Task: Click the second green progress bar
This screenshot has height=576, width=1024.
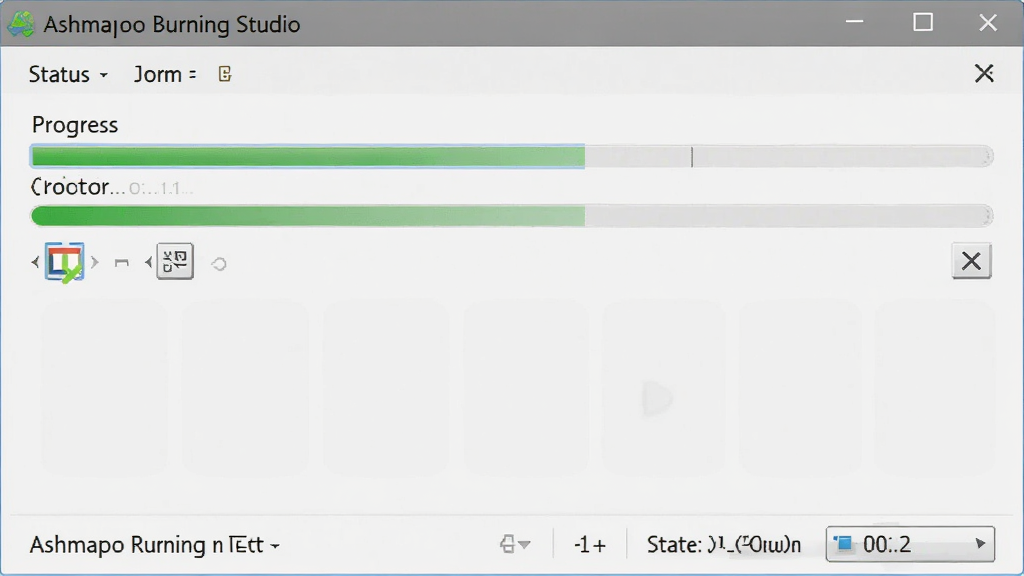Action: [511, 216]
